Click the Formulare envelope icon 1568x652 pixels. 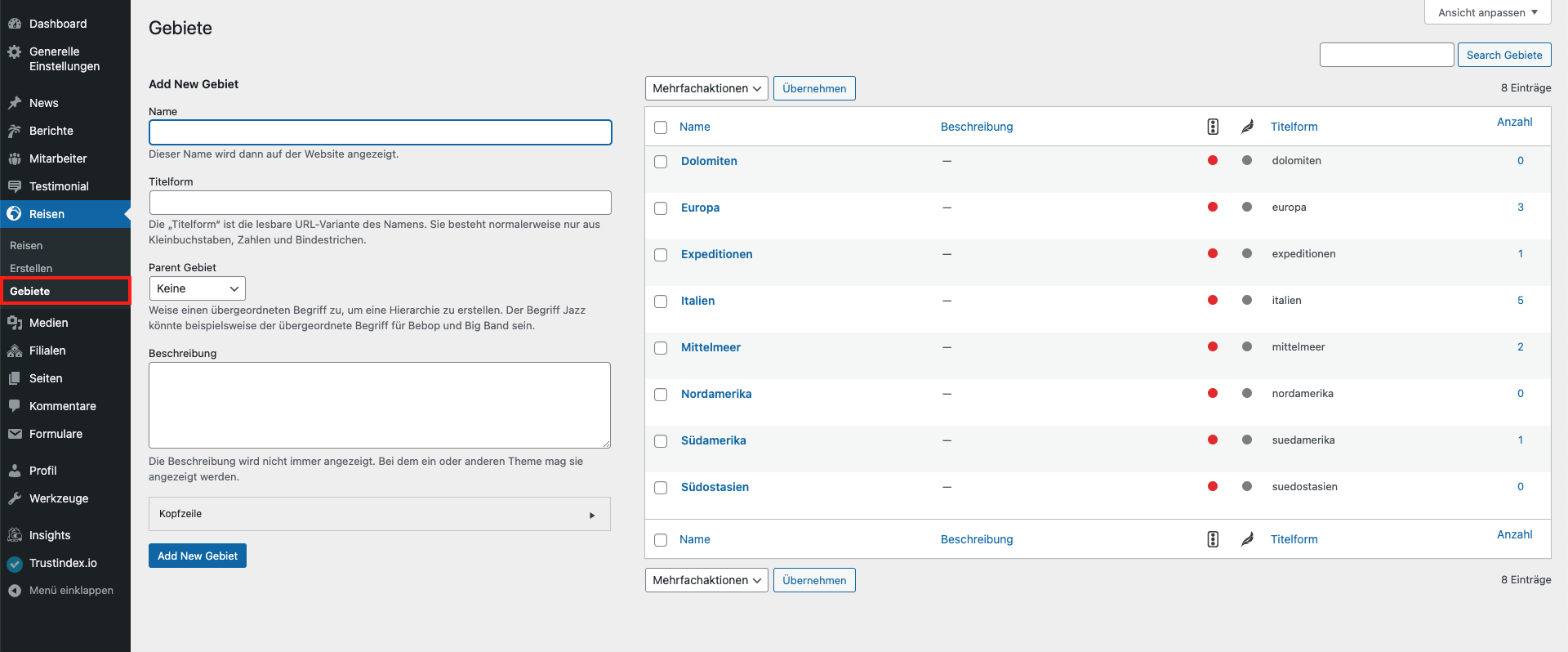tap(15, 434)
